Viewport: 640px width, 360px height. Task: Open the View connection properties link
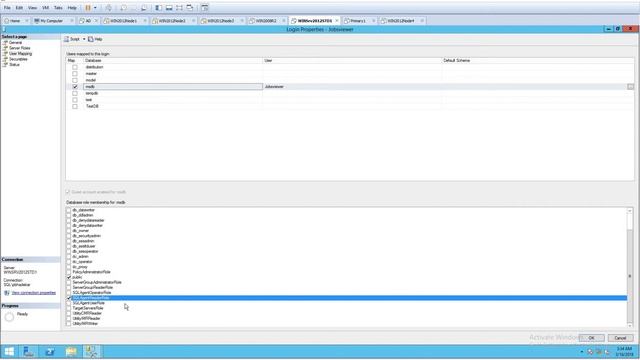coord(34,293)
